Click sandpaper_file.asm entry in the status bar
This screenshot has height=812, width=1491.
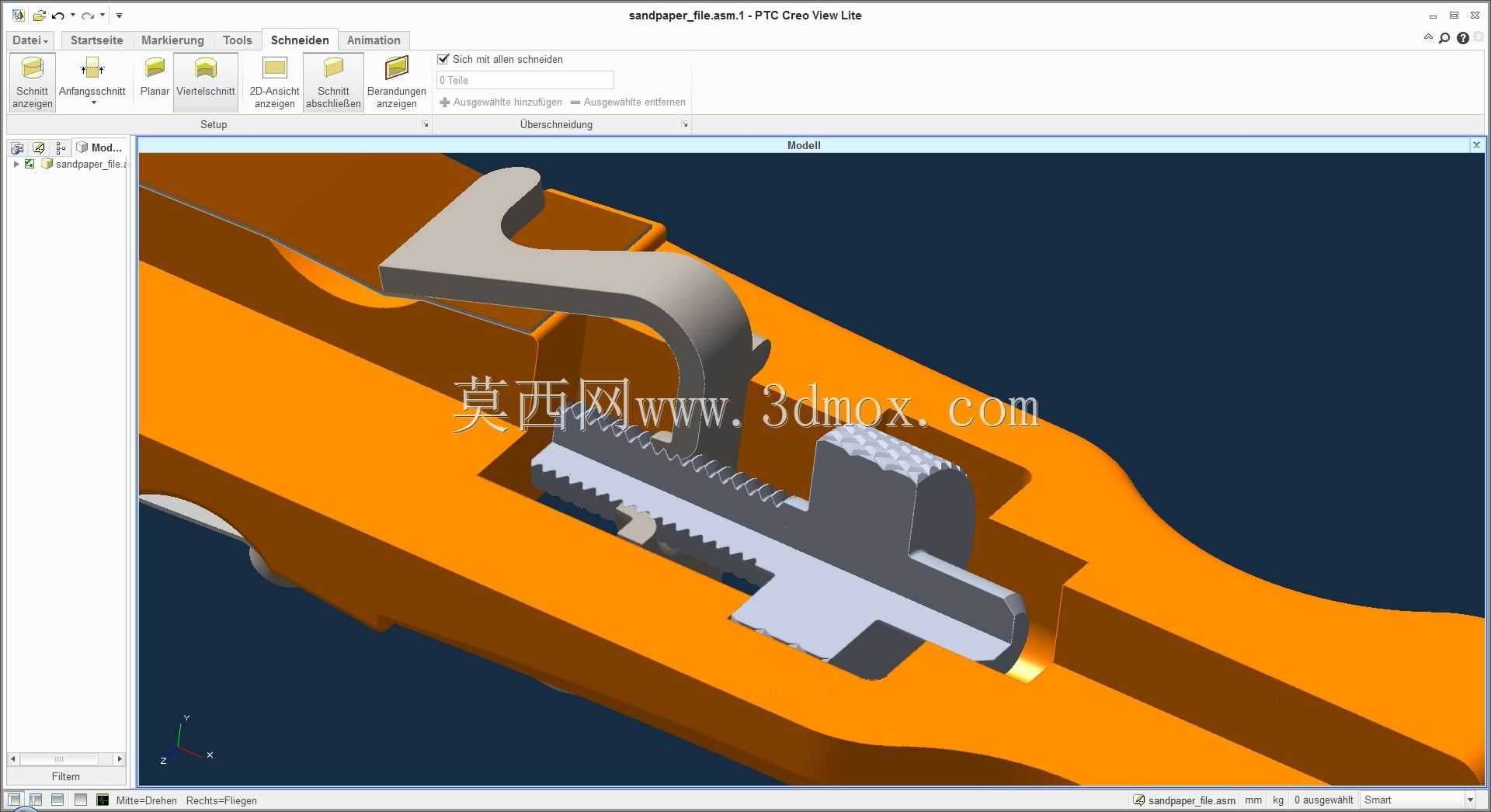(1184, 800)
